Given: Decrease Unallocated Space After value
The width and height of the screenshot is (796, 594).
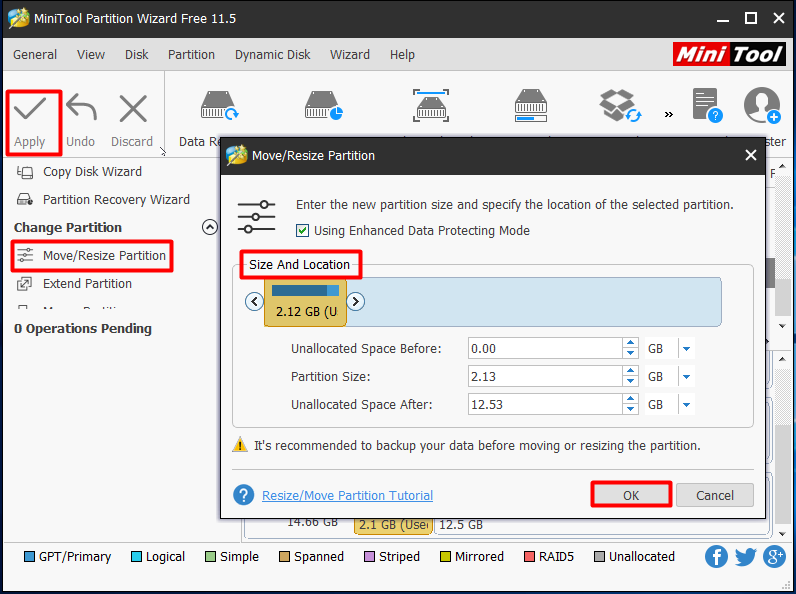Looking at the screenshot, I should (630, 409).
